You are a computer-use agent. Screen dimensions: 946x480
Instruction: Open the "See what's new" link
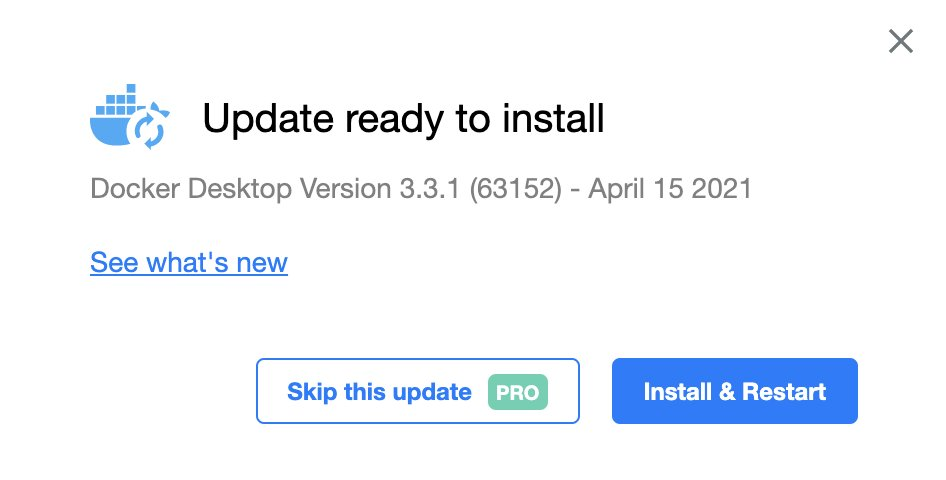click(189, 263)
